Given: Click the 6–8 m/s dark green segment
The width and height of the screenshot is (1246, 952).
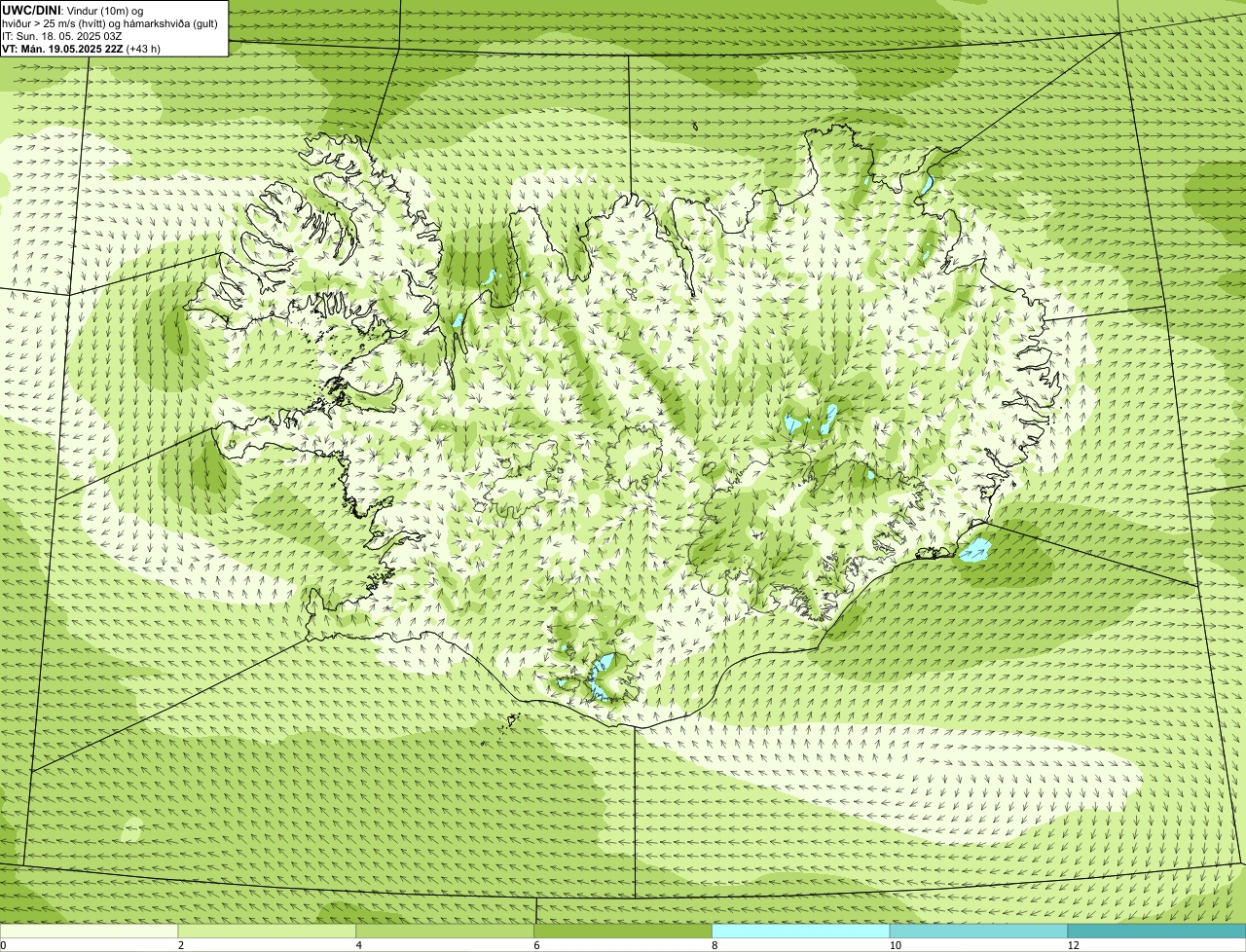Looking at the screenshot, I should [x=623, y=931].
